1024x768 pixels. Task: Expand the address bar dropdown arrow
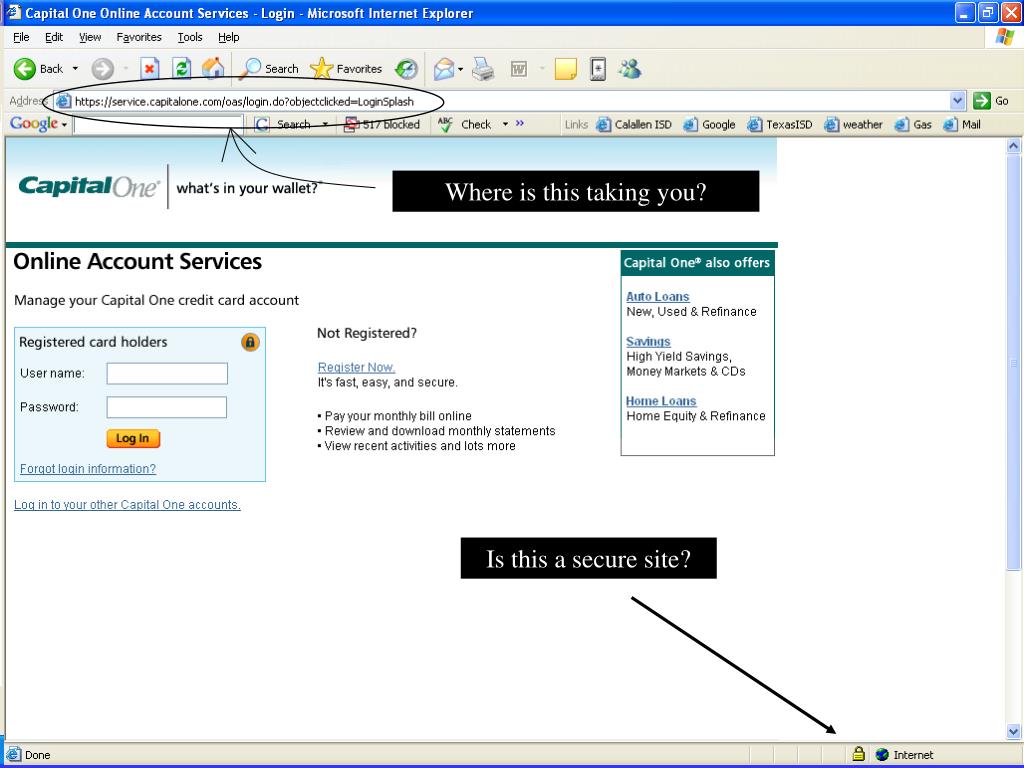click(957, 101)
